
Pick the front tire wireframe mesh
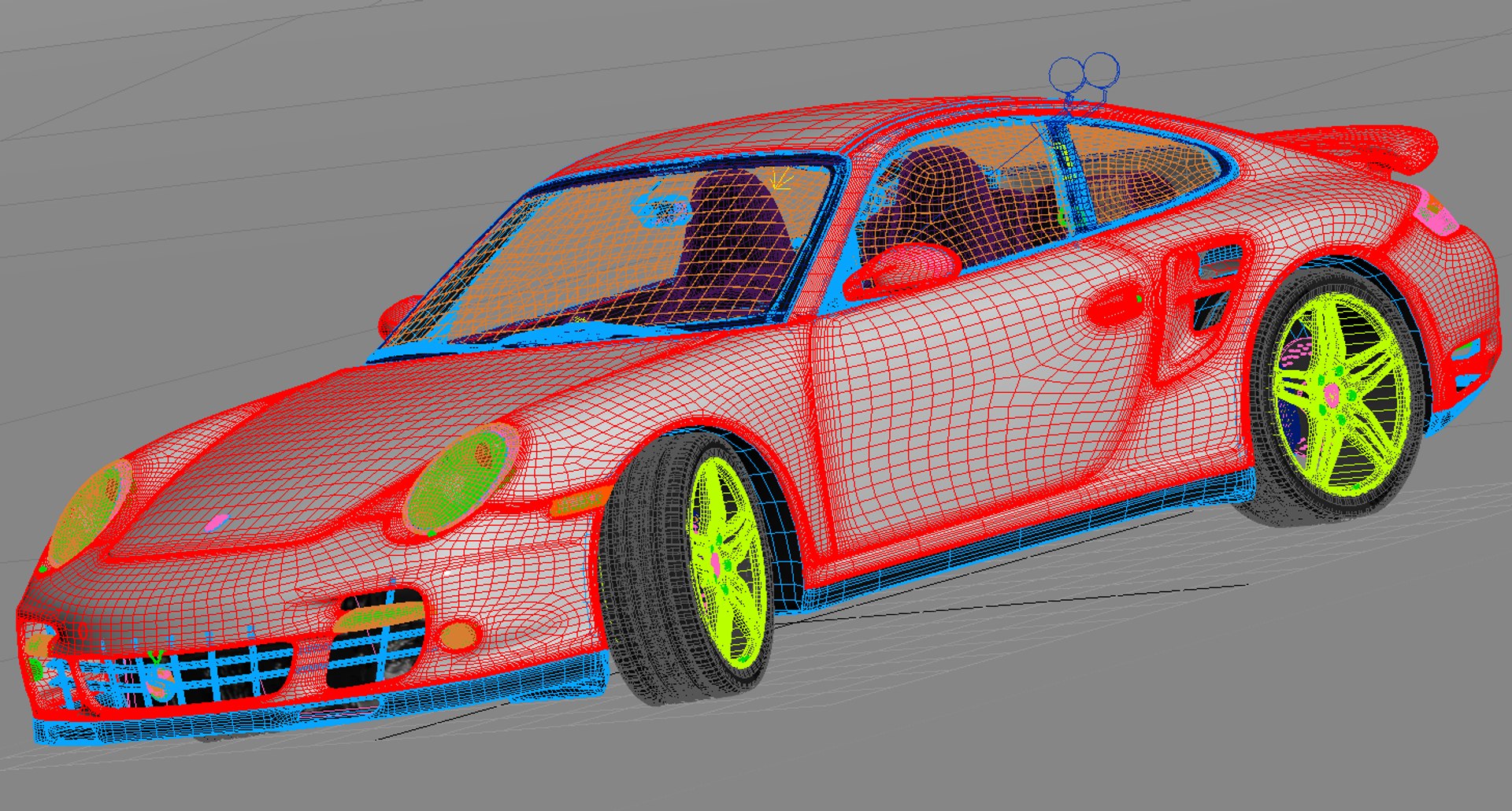[x=658, y=571]
